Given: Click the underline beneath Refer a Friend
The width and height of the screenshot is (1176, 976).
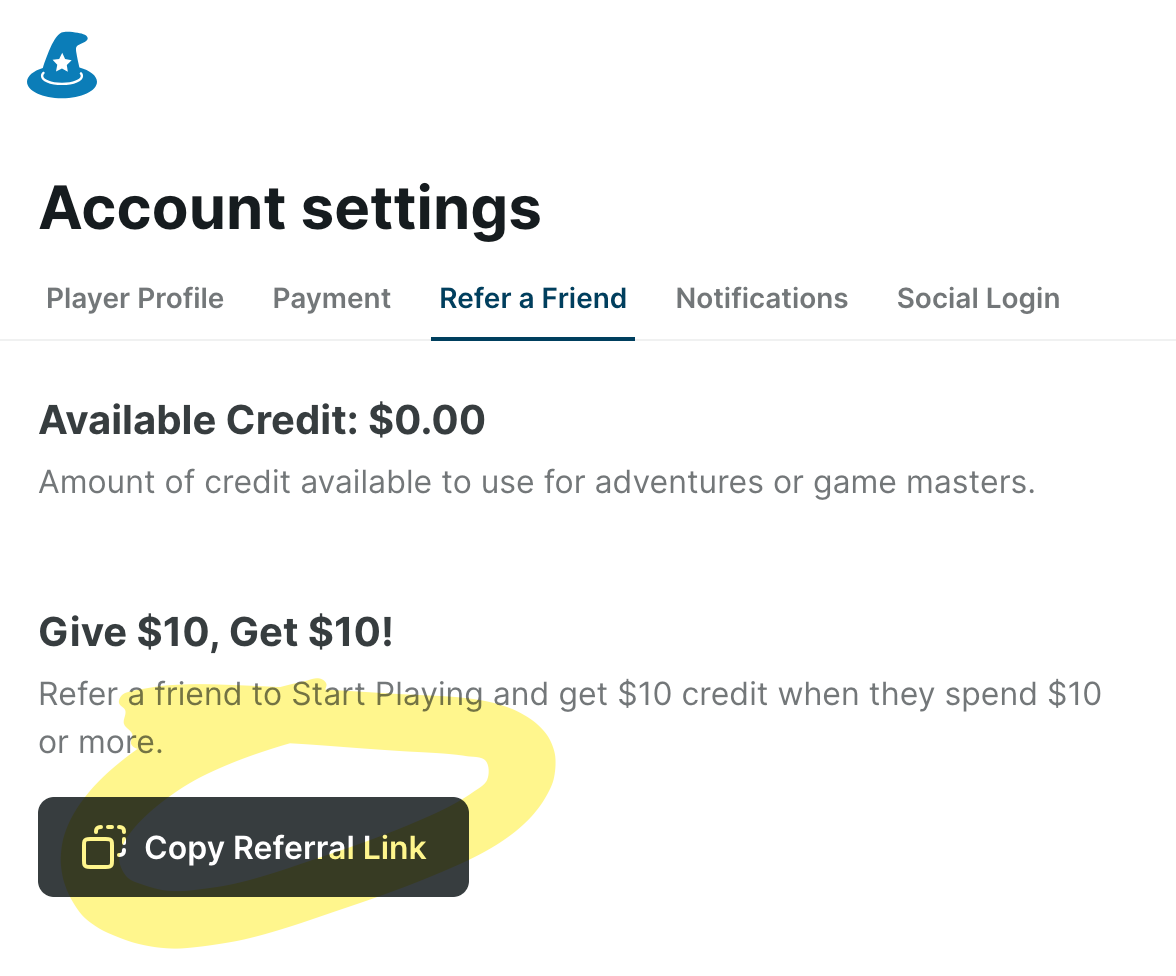Looking at the screenshot, I should click(533, 338).
